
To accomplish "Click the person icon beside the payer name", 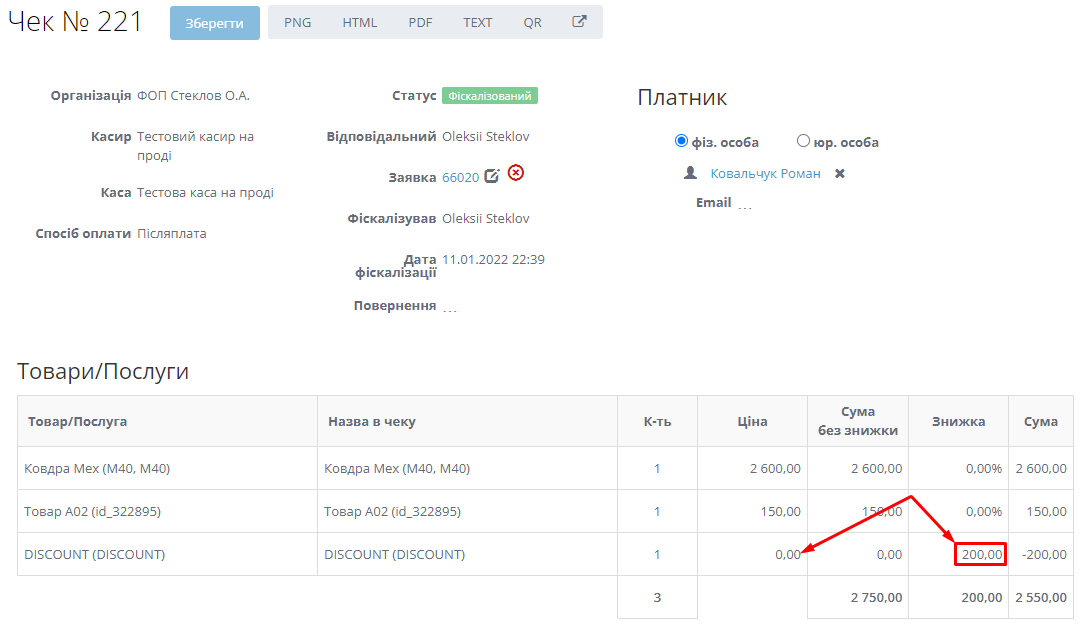I will 690,173.
